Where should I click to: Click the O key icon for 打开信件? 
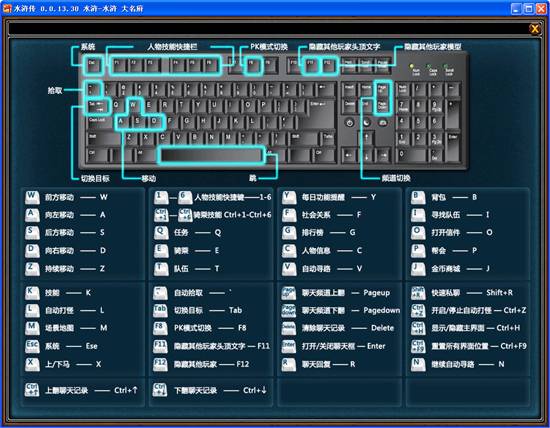(418, 233)
